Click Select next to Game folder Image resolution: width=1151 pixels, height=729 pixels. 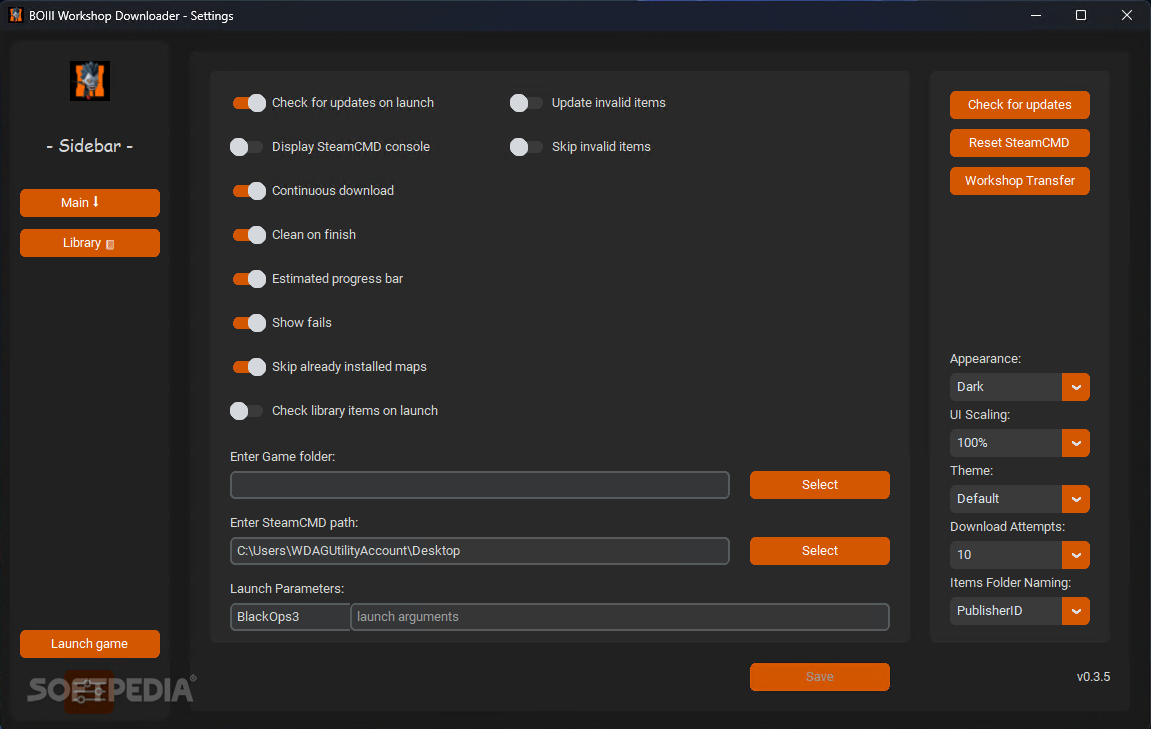[820, 485]
